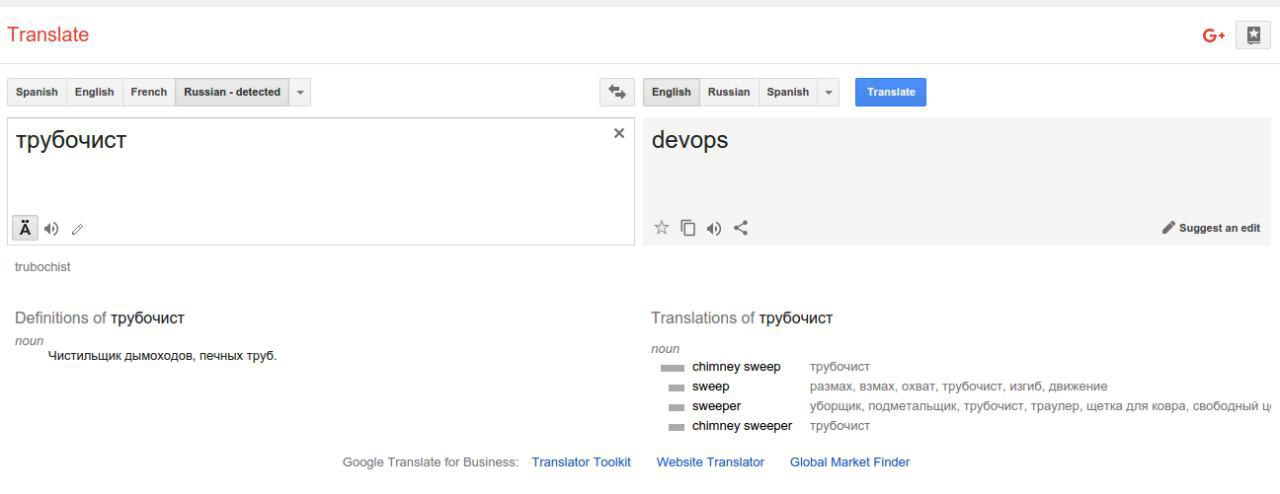The height and width of the screenshot is (494, 1280).
Task: Clear the source text with X
Action: point(619,133)
